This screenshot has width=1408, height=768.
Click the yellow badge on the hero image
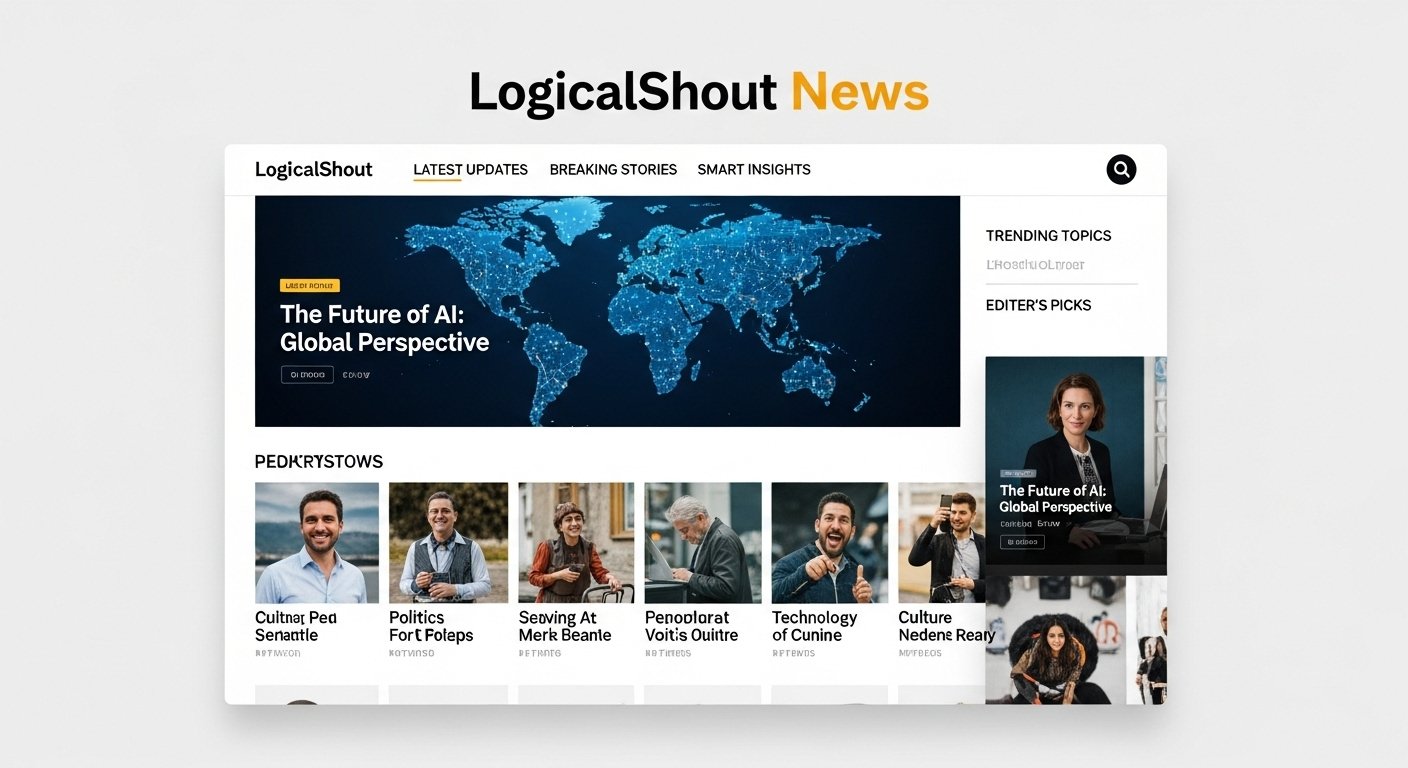[x=309, y=285]
